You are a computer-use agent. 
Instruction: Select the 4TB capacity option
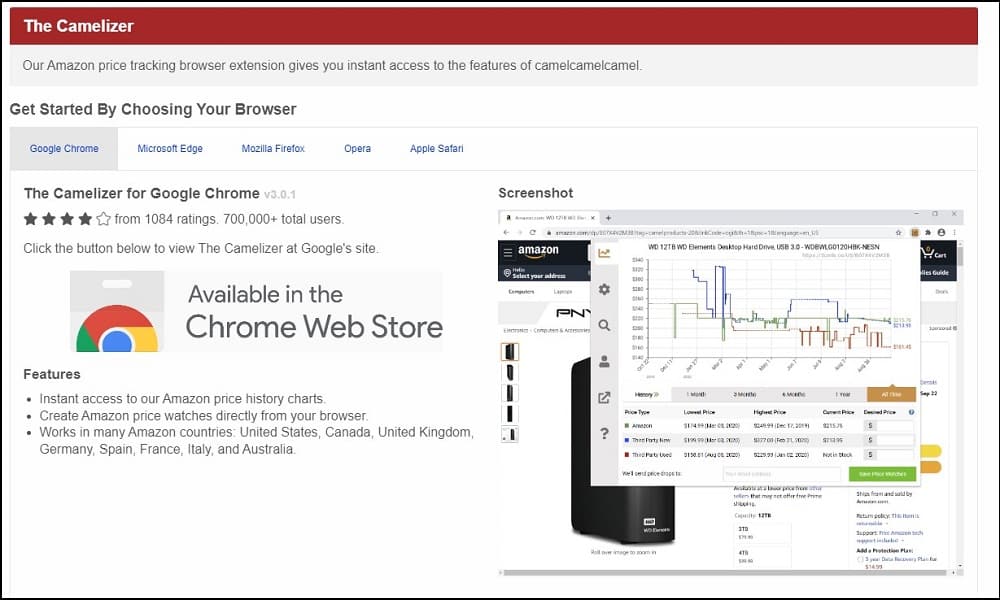tap(762, 557)
